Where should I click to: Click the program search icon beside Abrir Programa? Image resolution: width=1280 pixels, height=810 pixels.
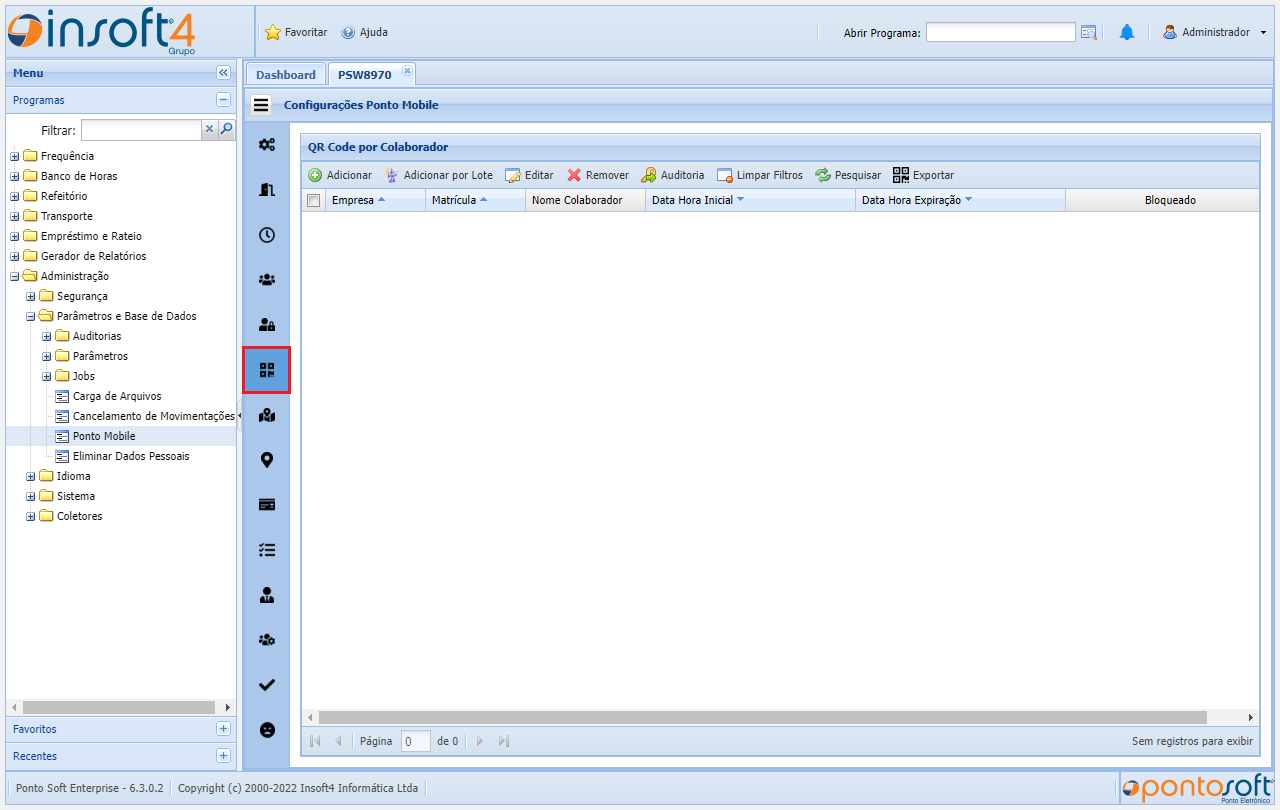point(1089,33)
